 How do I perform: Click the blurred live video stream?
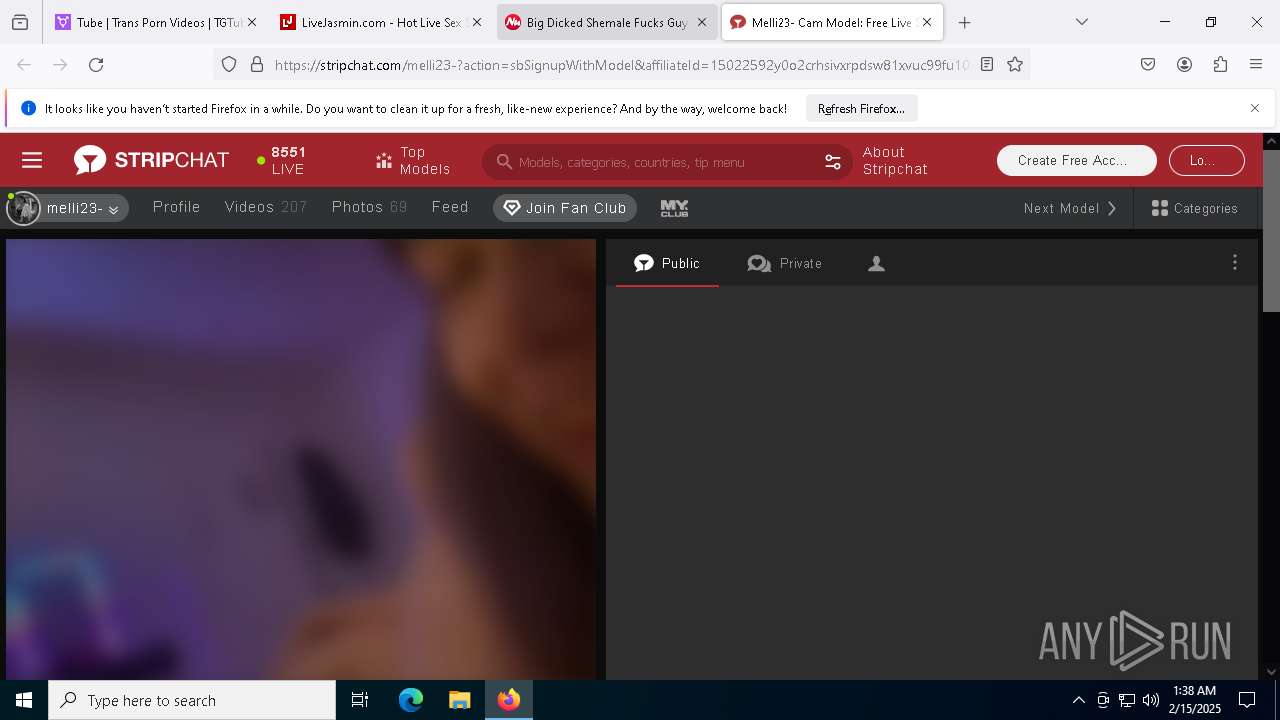point(301,459)
